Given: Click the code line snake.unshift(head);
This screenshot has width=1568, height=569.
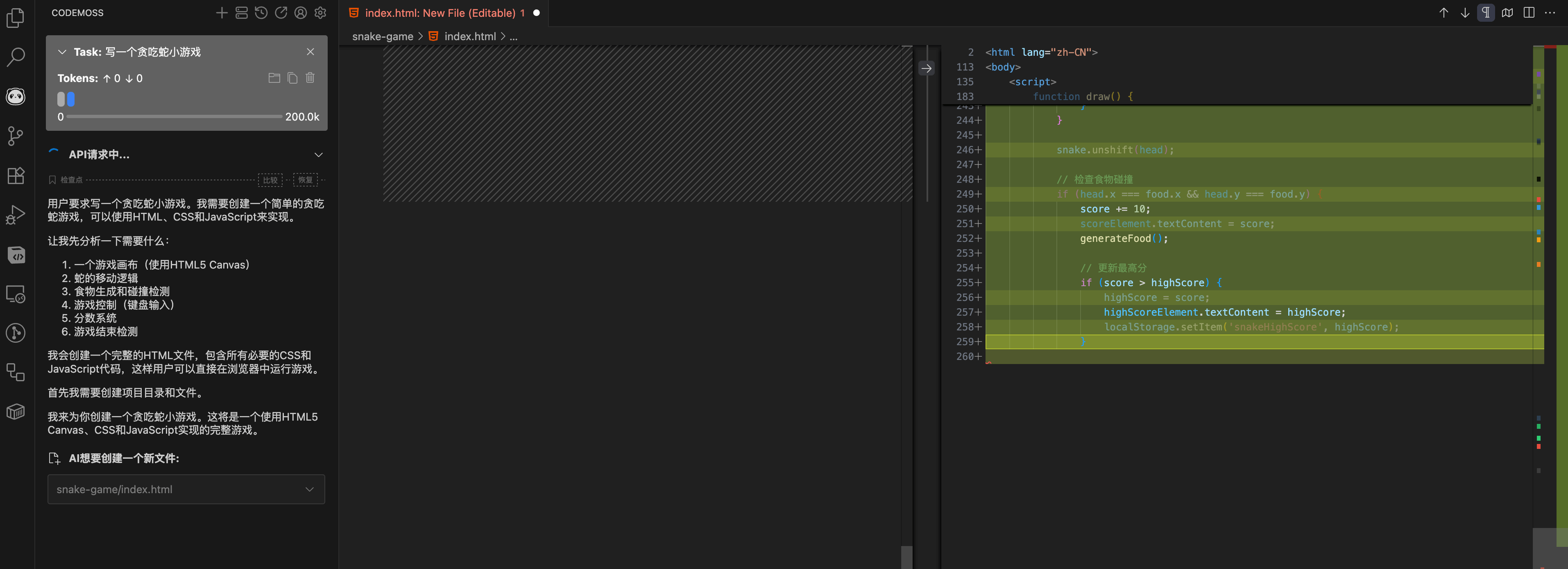Looking at the screenshot, I should pyautogui.click(x=1115, y=150).
